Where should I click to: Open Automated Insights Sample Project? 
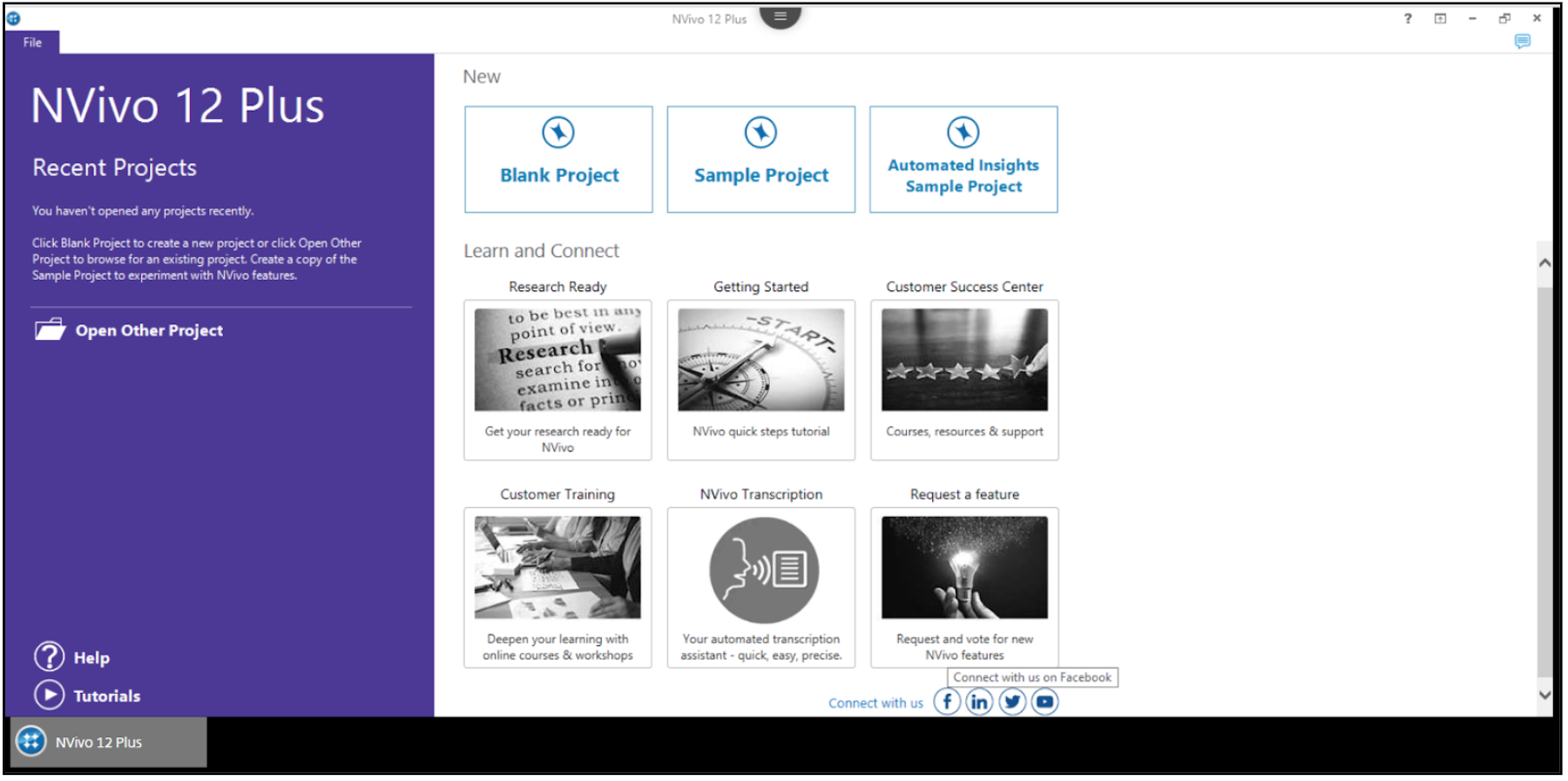963,160
